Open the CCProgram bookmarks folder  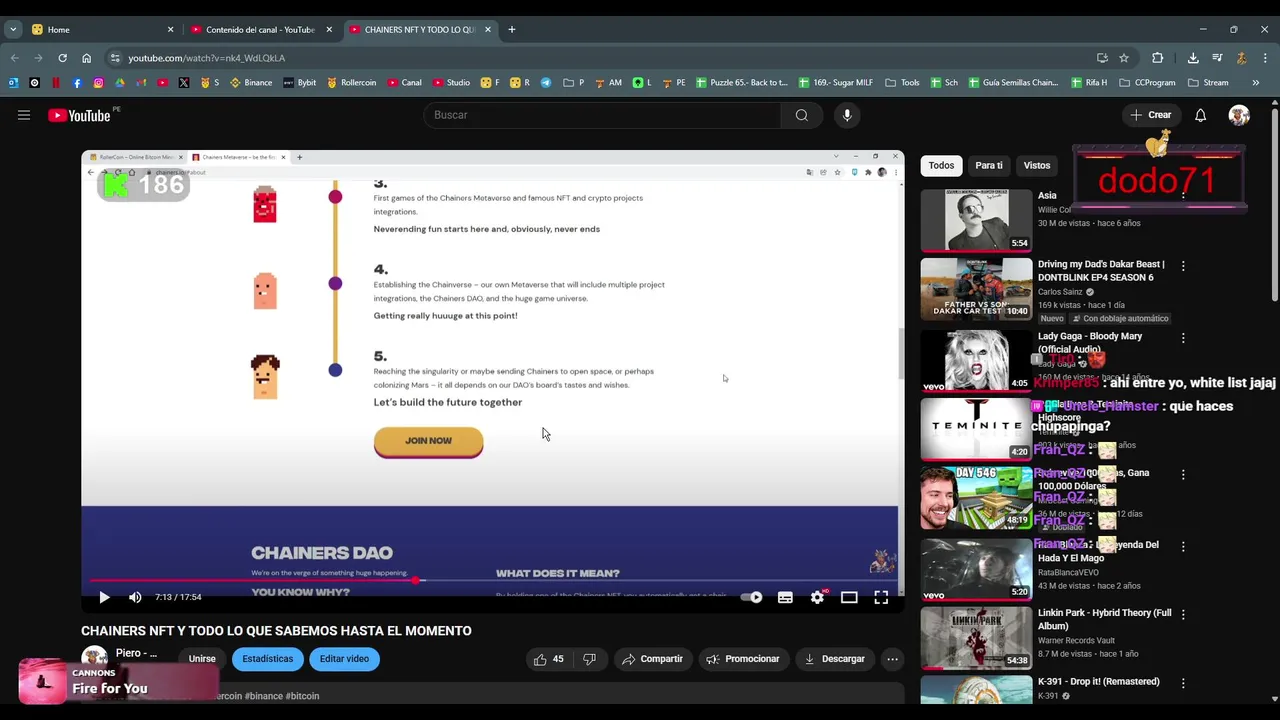tap(1147, 83)
